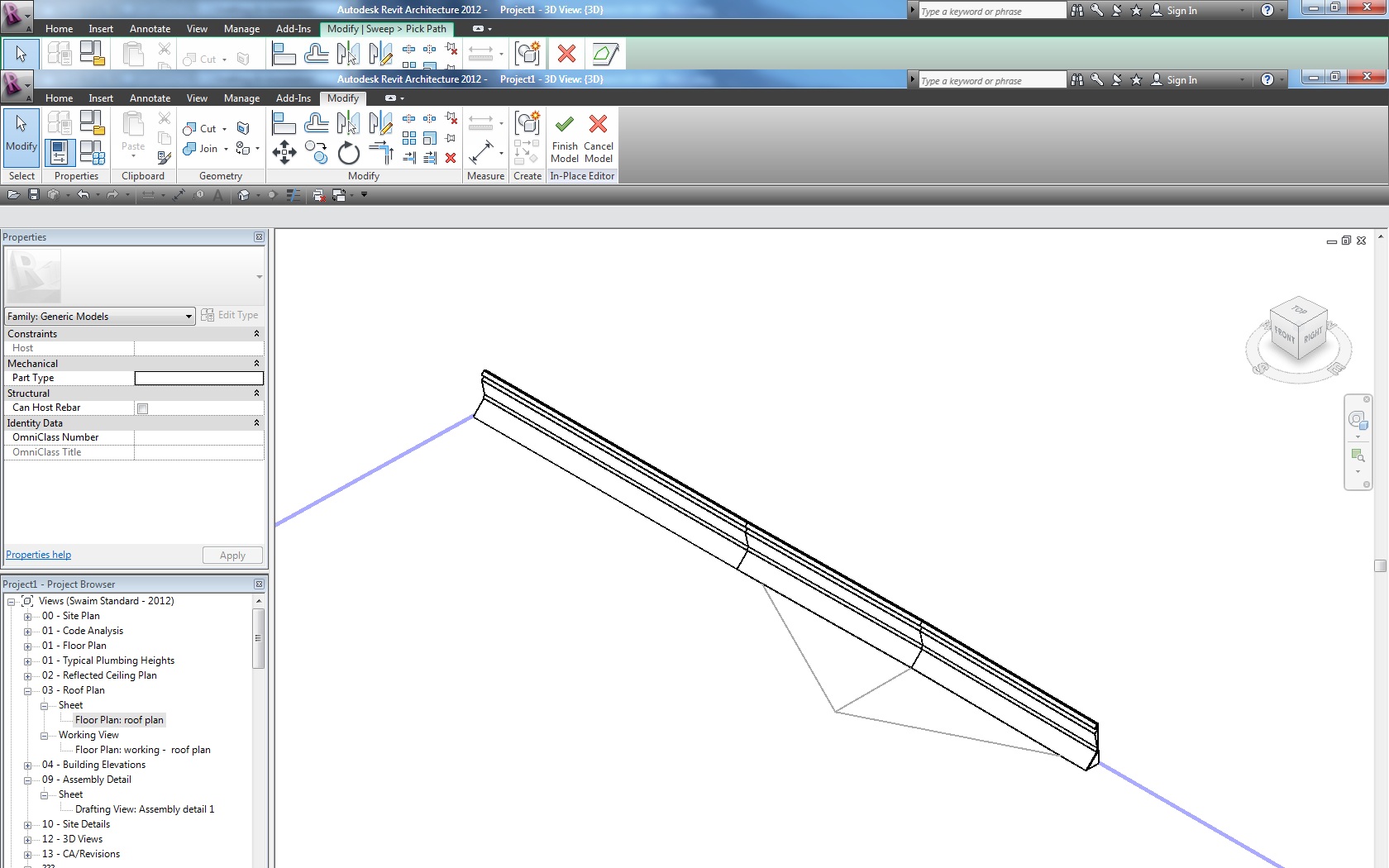Open the Steering Wheels tool on navigation bar
This screenshot has height=868, width=1389.
(x=1358, y=420)
